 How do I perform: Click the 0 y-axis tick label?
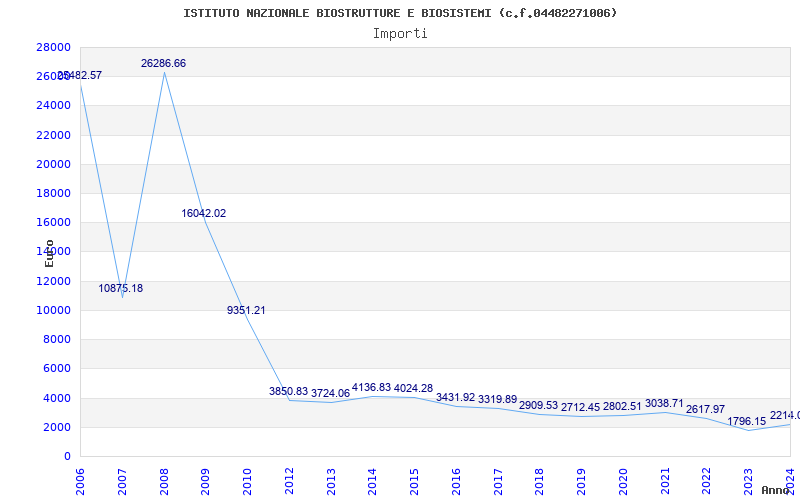coord(67,457)
